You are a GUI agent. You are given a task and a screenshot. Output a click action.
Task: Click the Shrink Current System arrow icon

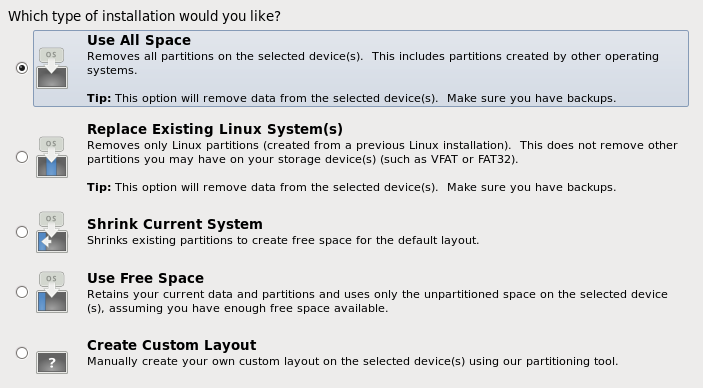click(52, 232)
